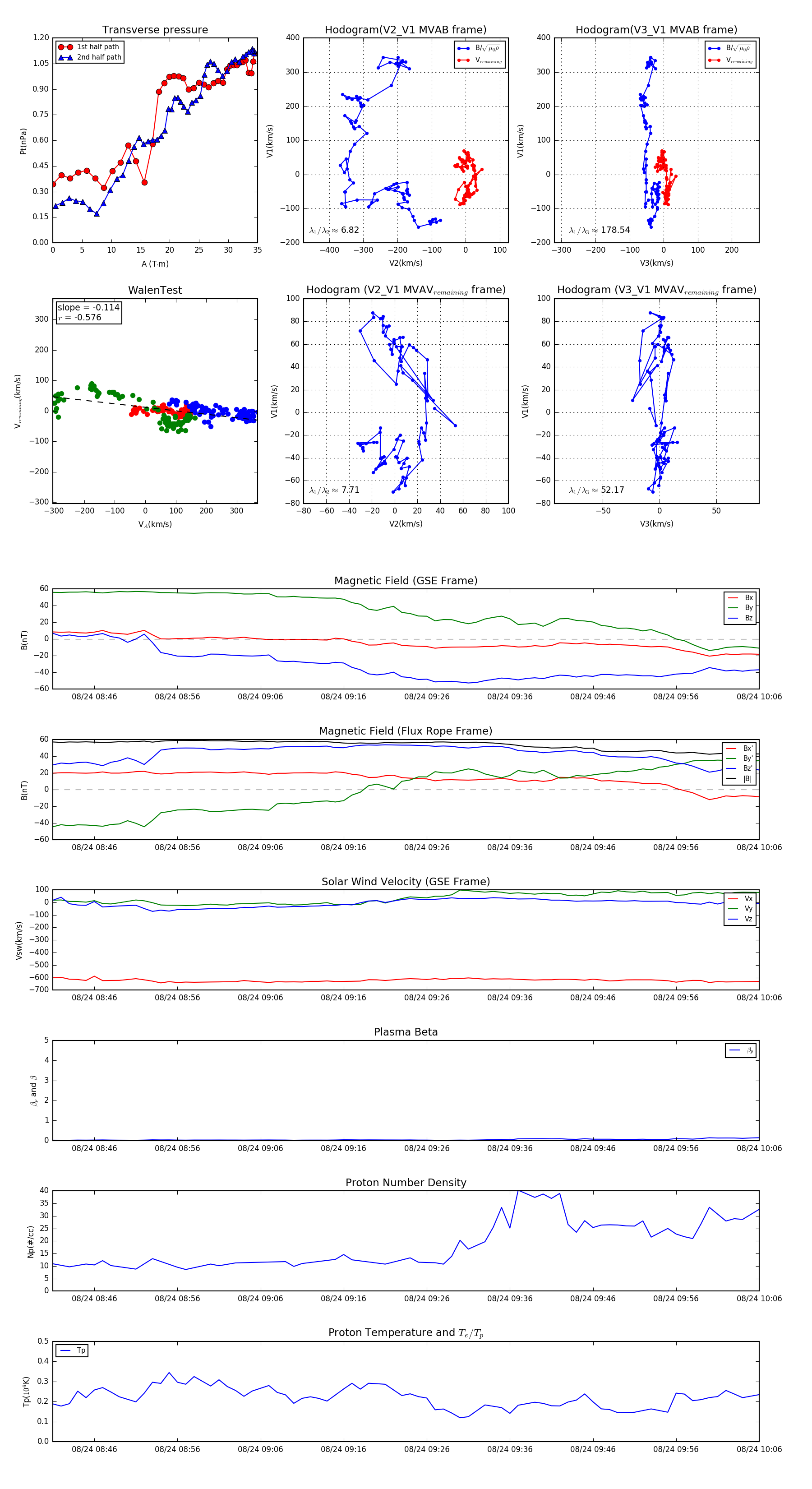Click "Bx'" legend entry in Flux Rope plot
Image resolution: width=812 pixels, height=1489 pixels.
(740, 748)
